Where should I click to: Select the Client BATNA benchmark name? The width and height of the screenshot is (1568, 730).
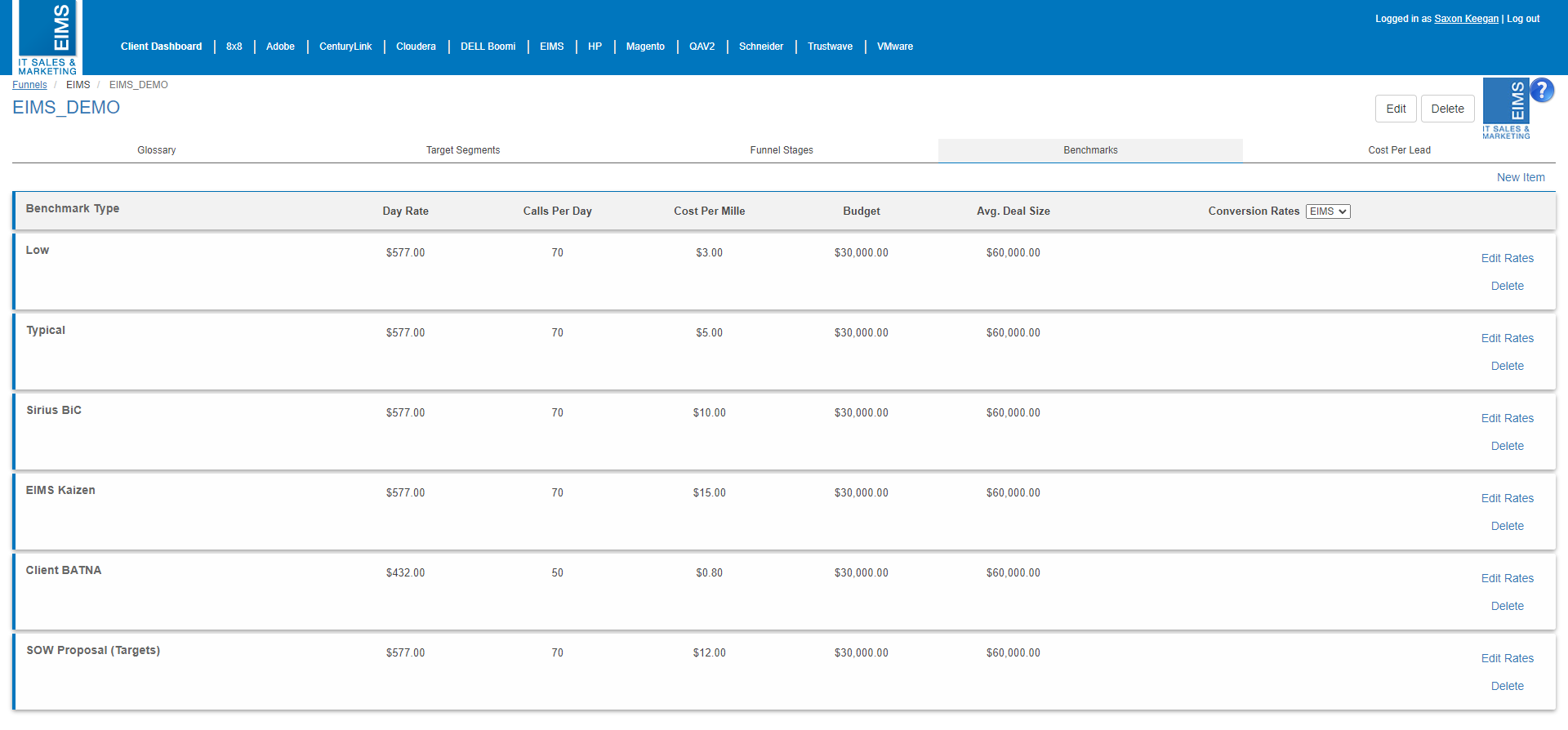(64, 570)
